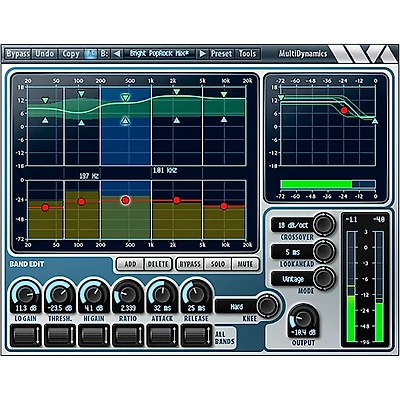Click the 2.339 ratio value
The width and height of the screenshot is (400, 400).
coord(128,308)
